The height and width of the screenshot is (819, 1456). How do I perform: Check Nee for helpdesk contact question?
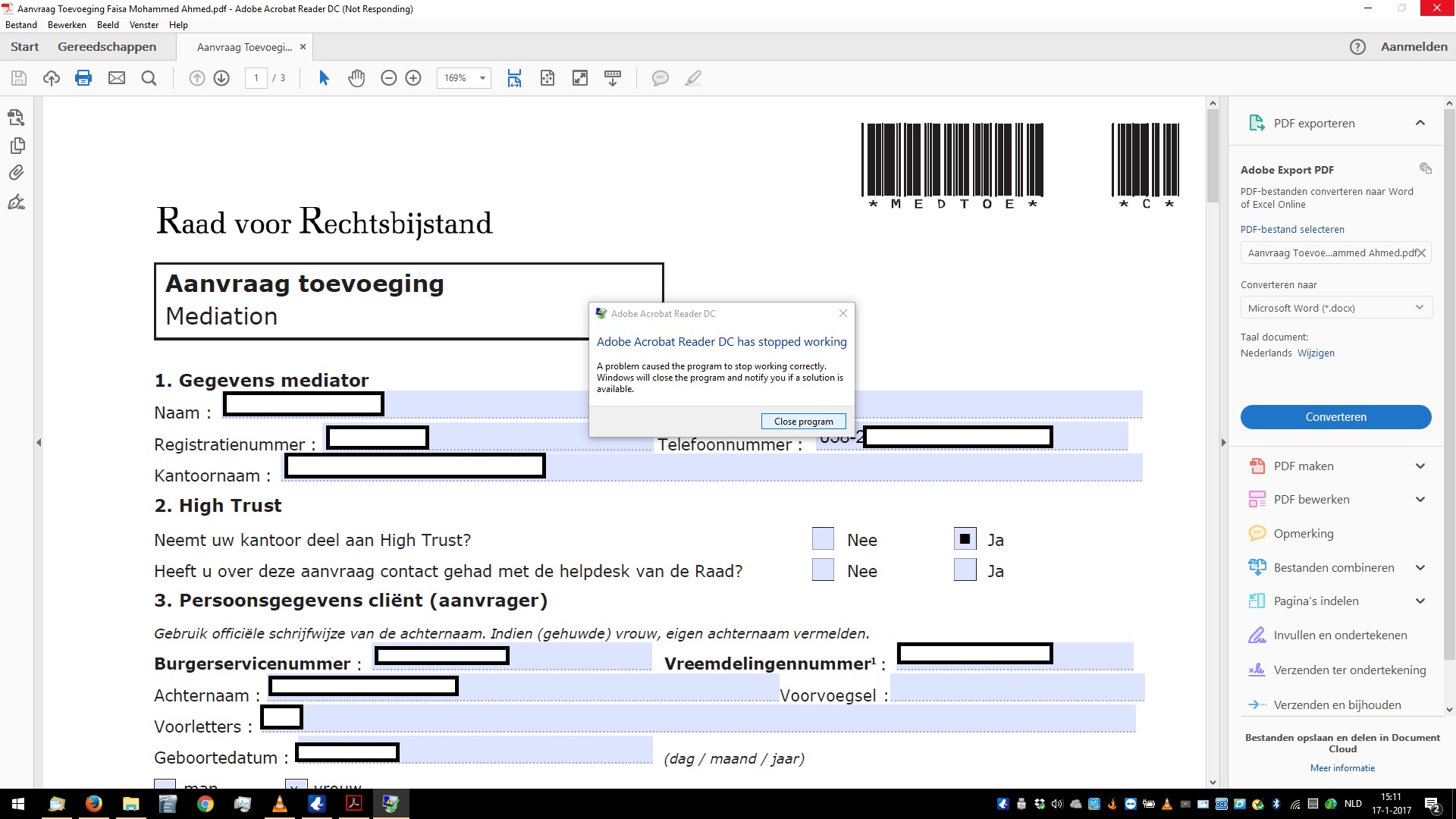click(x=823, y=570)
